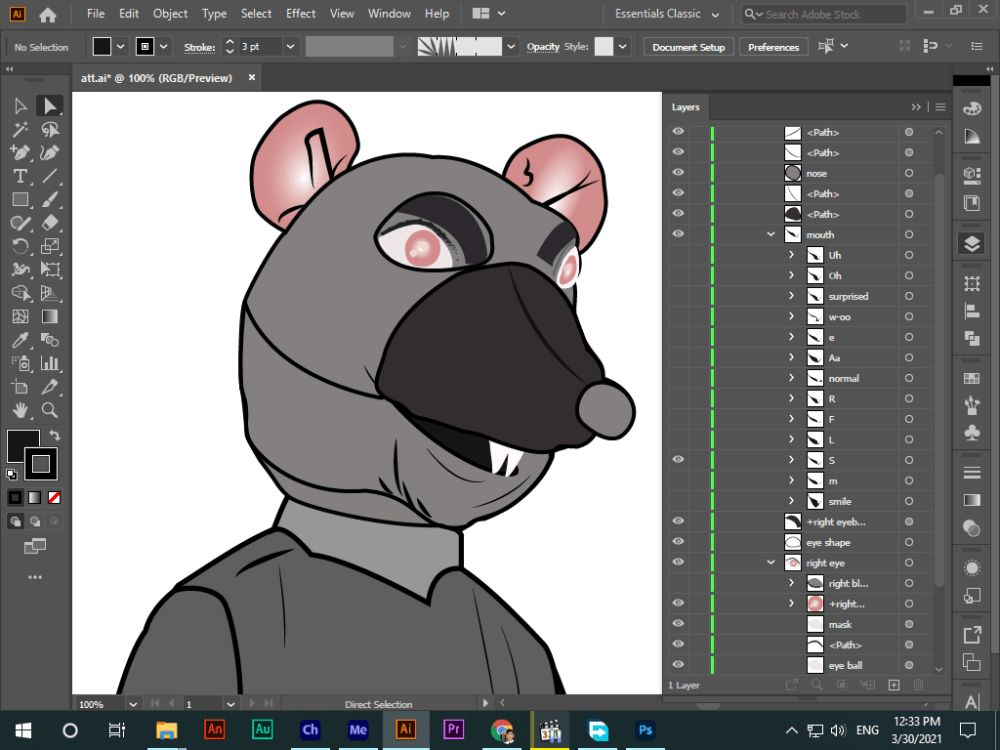Close the att.ai document tab
This screenshot has width=1000, height=750.
(252, 77)
